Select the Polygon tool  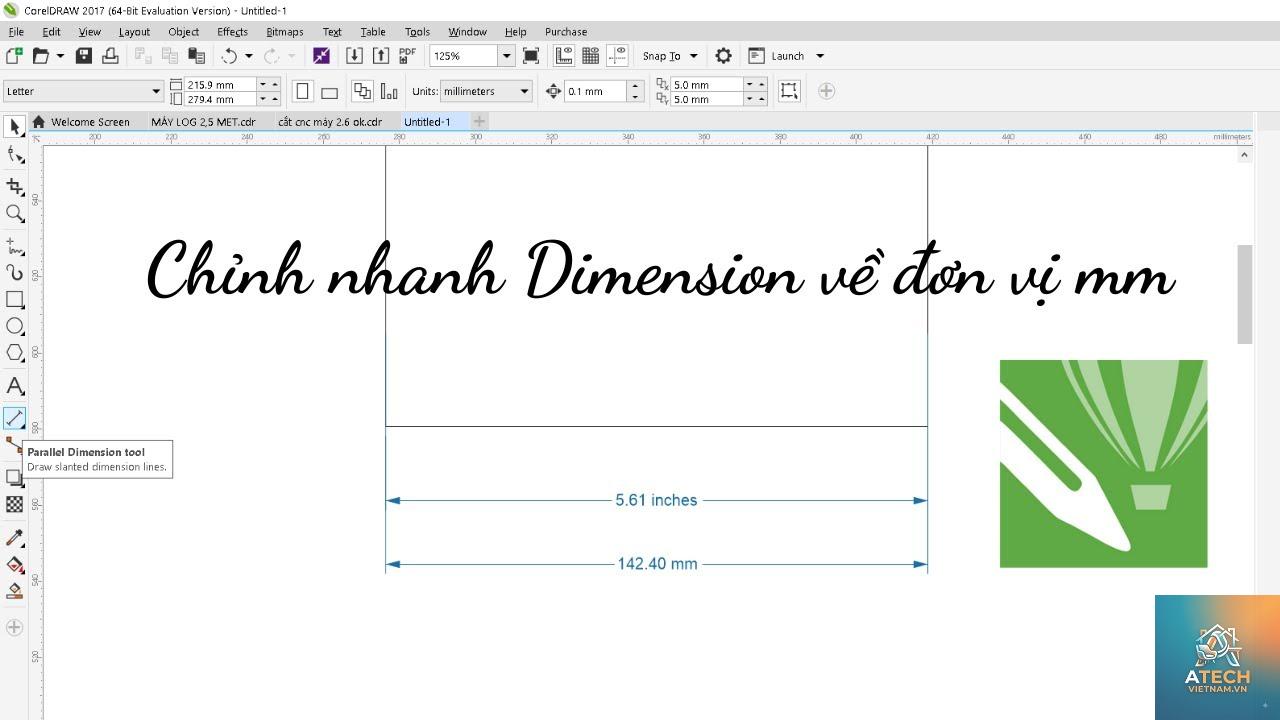click(x=14, y=353)
